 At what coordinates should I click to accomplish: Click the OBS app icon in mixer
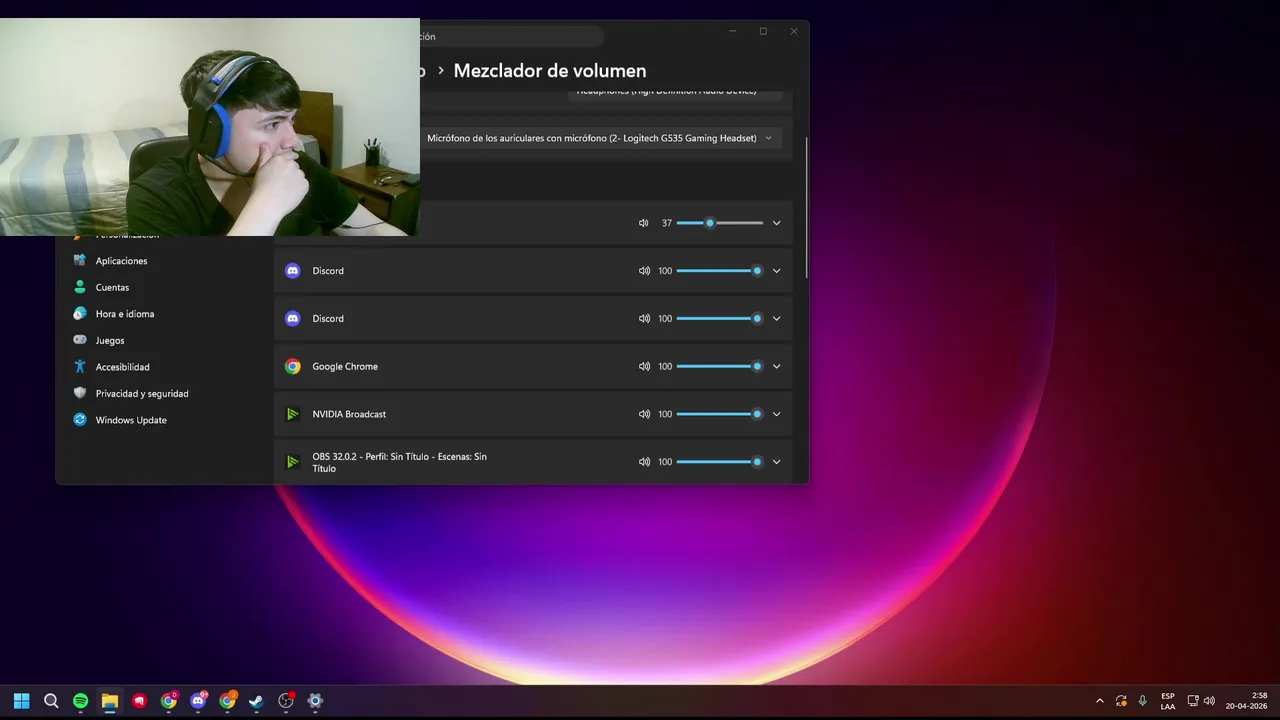click(x=293, y=462)
